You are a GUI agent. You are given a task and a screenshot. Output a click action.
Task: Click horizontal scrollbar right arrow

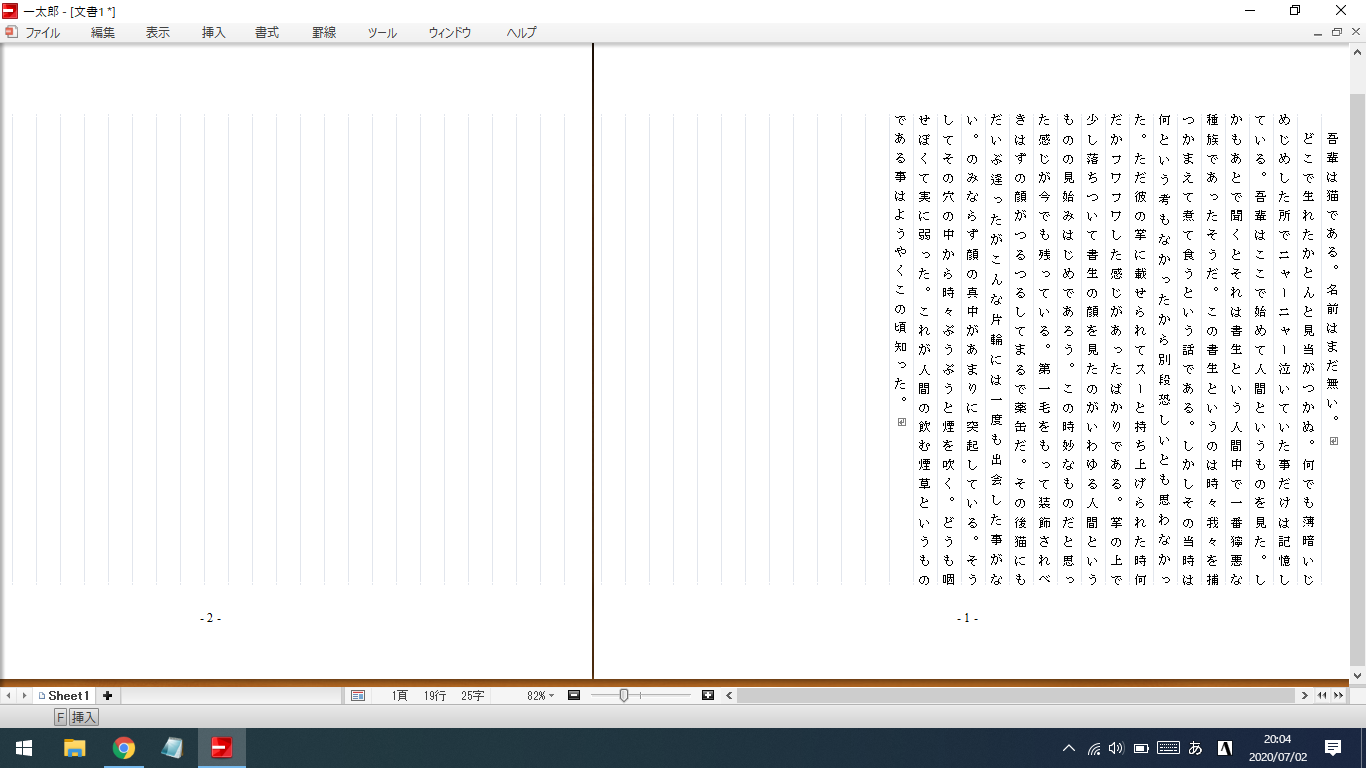point(1304,696)
